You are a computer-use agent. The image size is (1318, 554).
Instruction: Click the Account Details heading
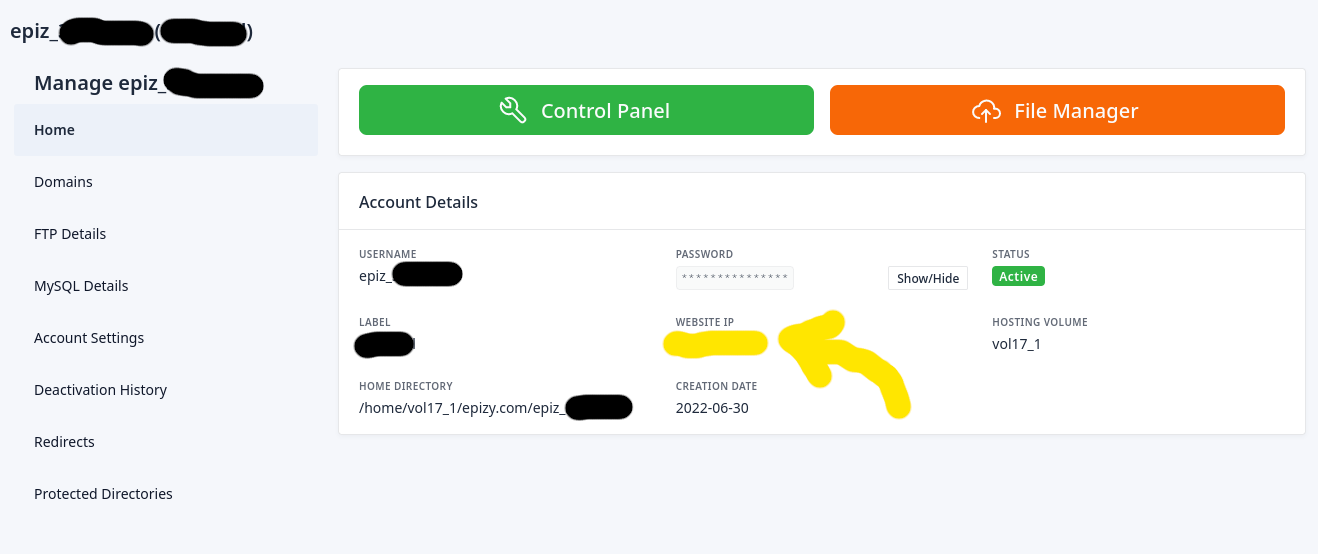point(418,202)
